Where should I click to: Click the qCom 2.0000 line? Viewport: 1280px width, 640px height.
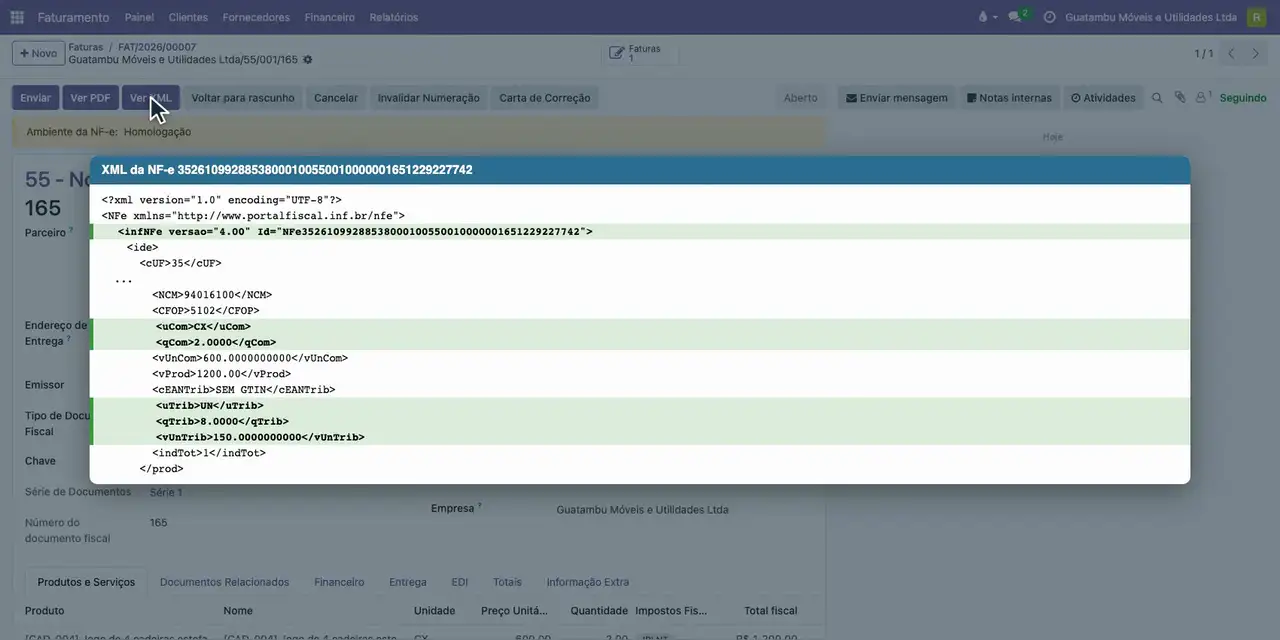640,343
